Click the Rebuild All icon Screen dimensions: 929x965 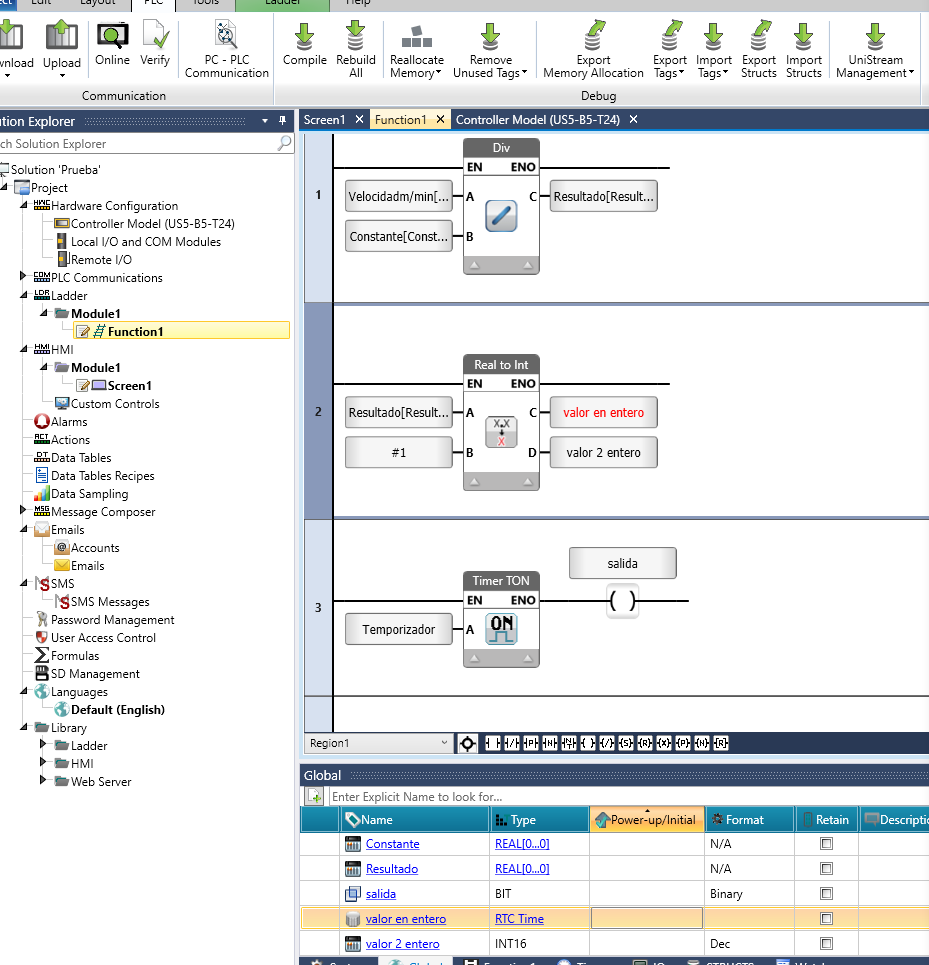pyautogui.click(x=358, y=47)
